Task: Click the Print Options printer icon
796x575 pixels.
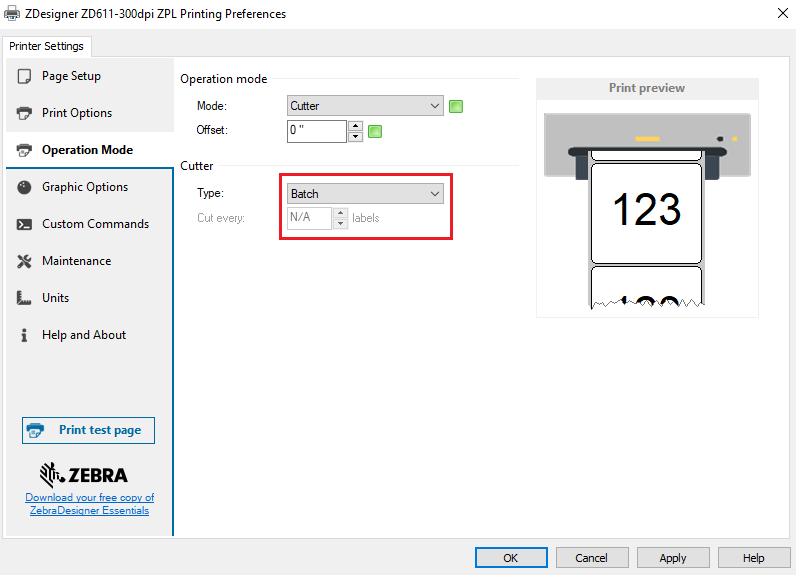Action: pos(24,113)
